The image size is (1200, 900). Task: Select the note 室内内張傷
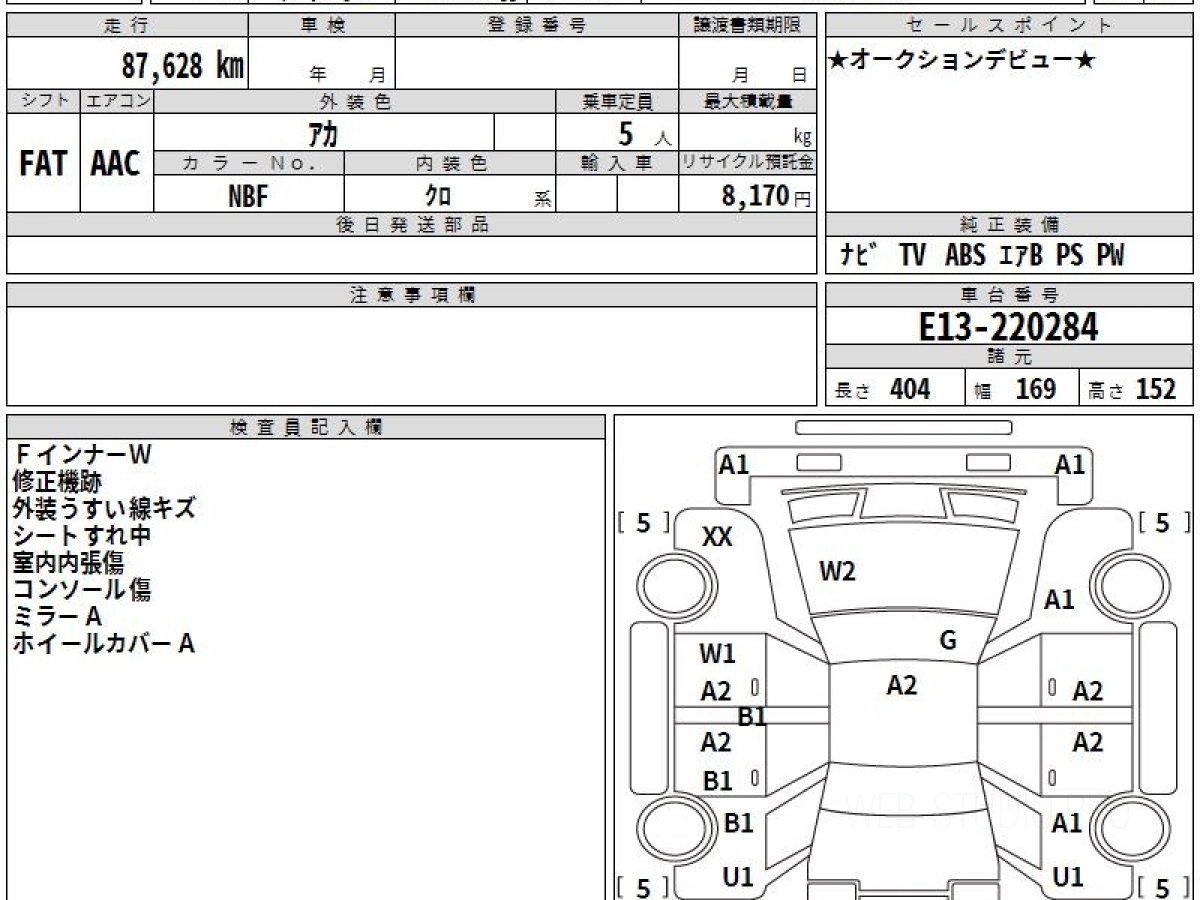coord(68,563)
